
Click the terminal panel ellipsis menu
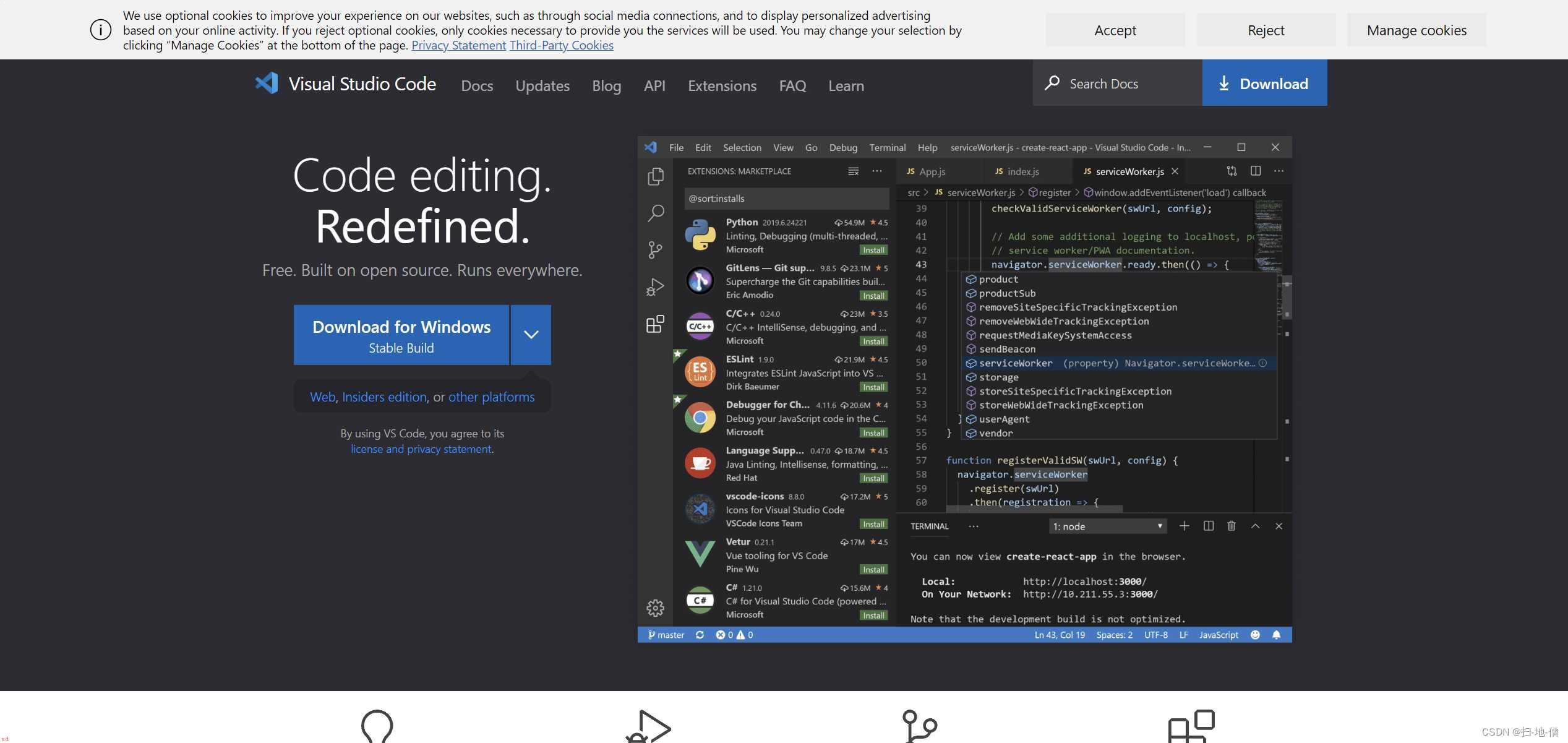tap(974, 526)
